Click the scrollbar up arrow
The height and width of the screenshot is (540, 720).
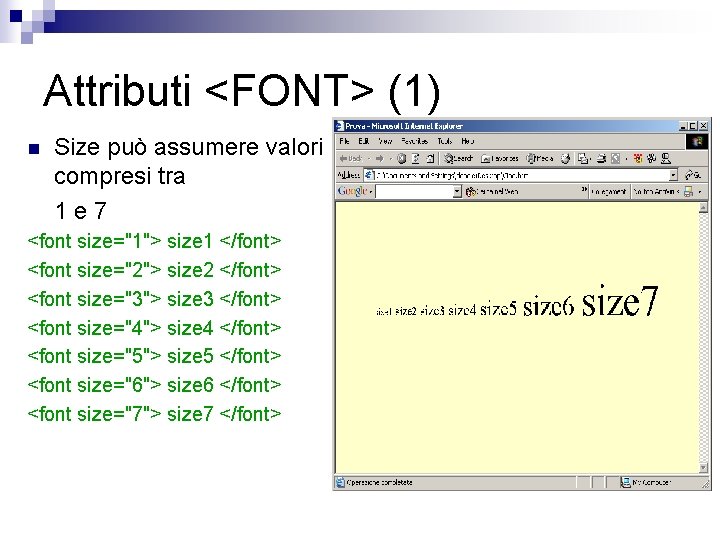(703, 208)
